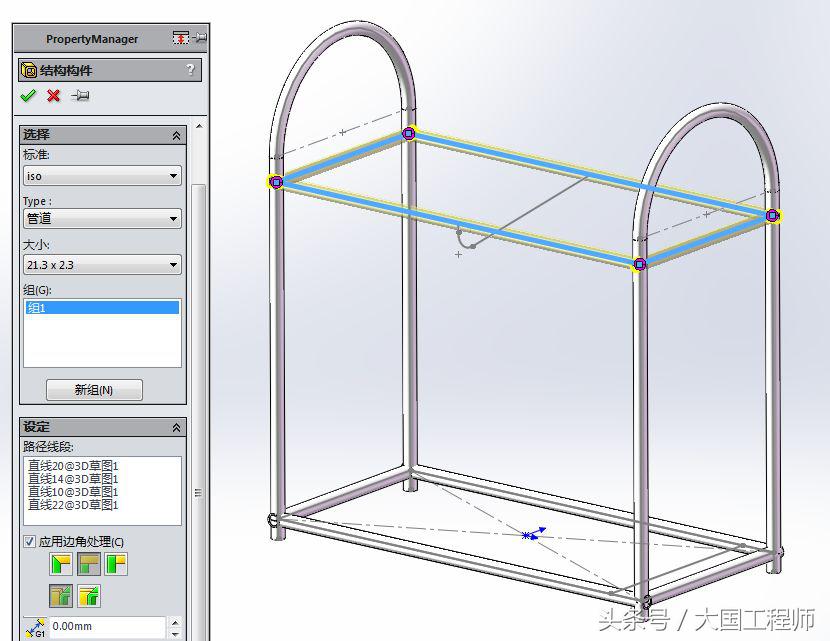Toggle the 应用边角处理(C) checkbox
Viewport: 830px width, 641px height.
tap(31, 540)
